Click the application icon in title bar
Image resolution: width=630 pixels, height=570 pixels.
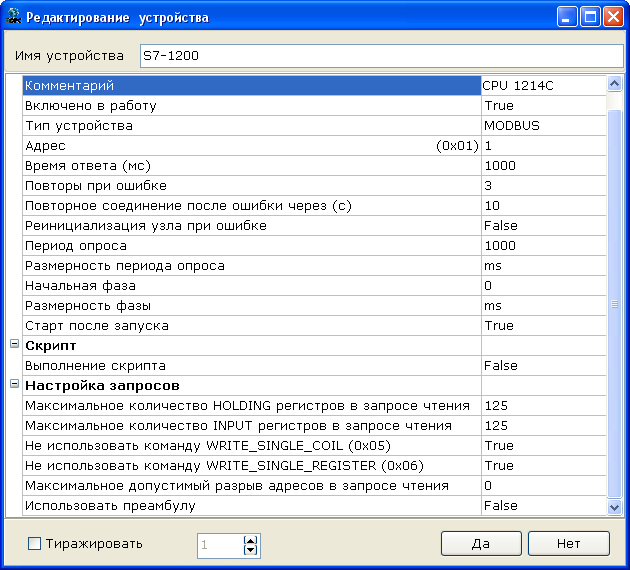[x=13, y=17]
